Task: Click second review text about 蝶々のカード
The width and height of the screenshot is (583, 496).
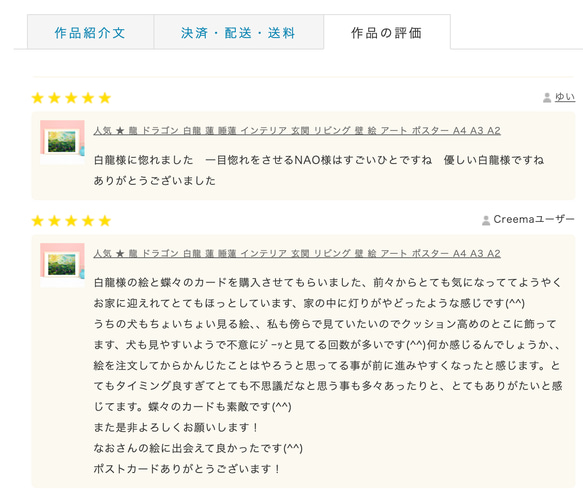Action: tap(328, 376)
